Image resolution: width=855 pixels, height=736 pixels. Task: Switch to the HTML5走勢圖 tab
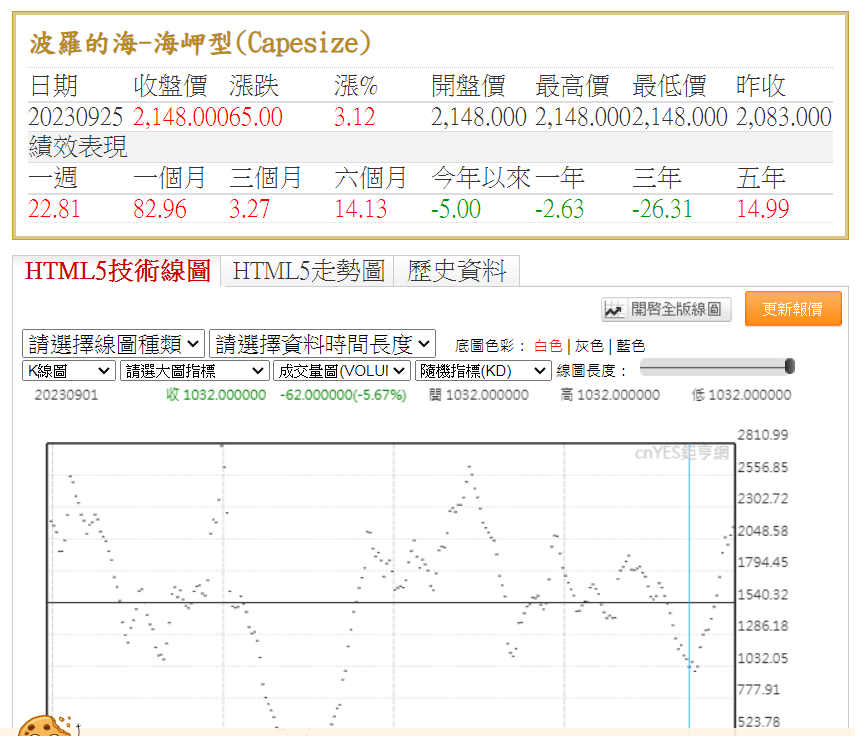pyautogui.click(x=308, y=271)
